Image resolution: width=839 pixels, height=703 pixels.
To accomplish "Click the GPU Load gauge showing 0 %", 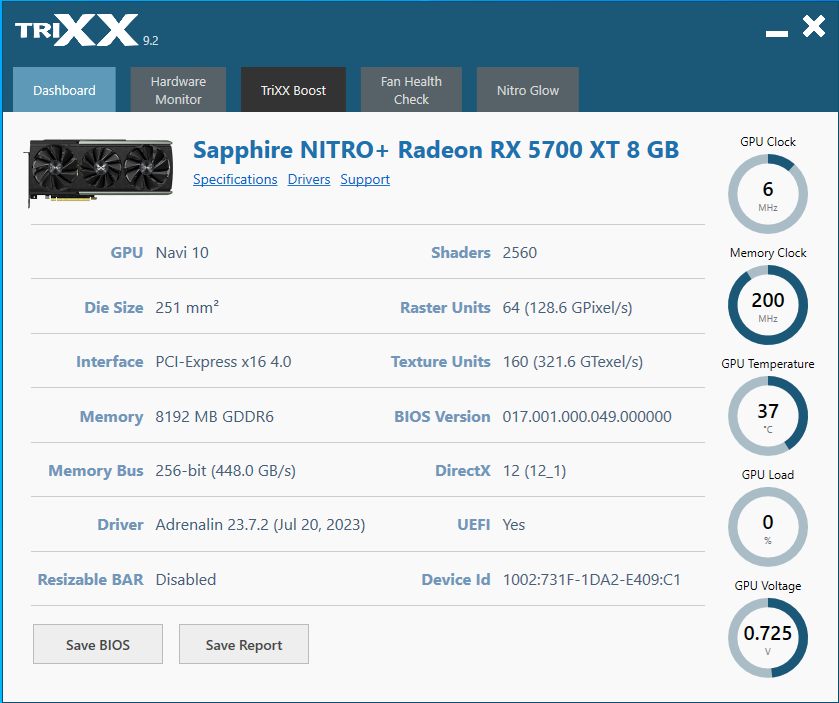I will (768, 527).
